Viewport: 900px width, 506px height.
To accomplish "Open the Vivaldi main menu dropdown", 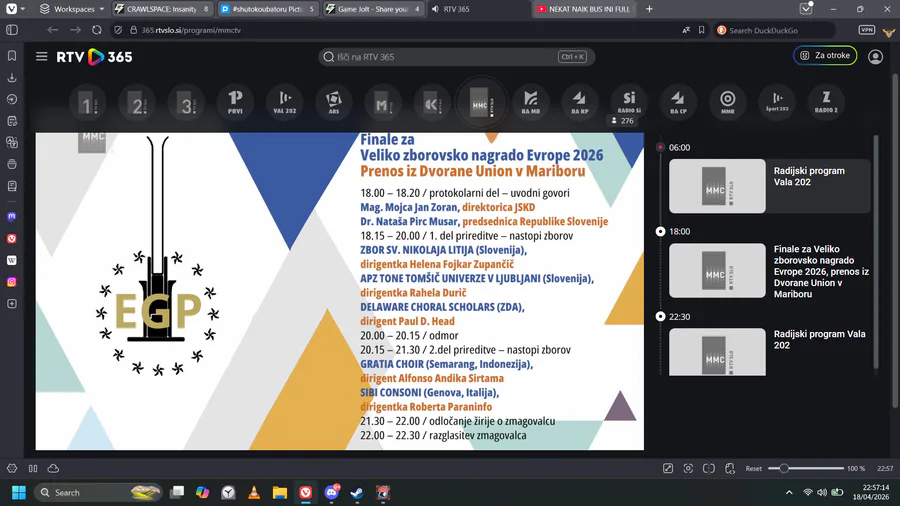I will 14,9.
